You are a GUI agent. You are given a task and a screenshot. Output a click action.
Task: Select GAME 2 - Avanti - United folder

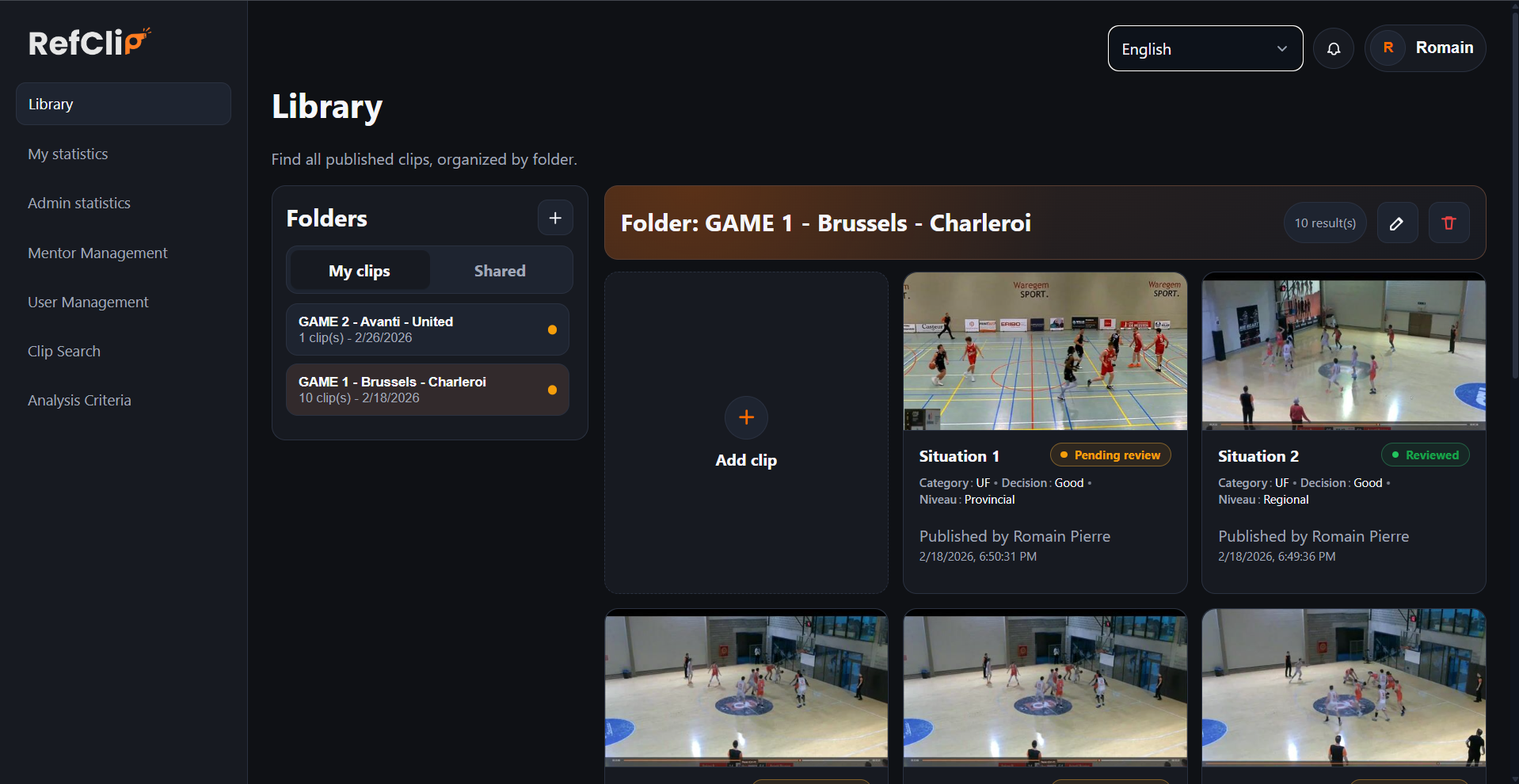point(427,329)
